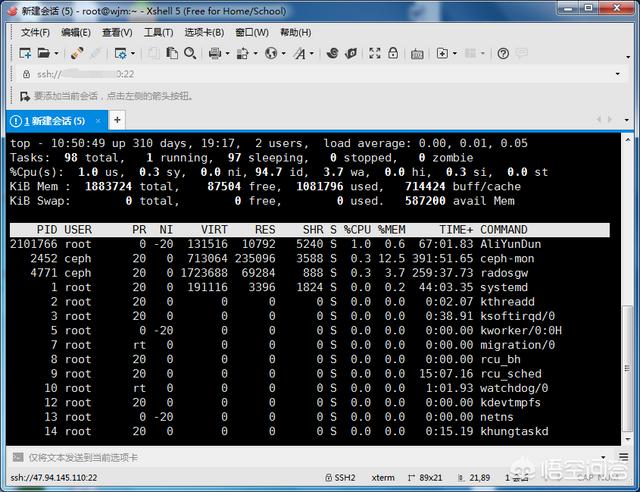This screenshot has width=640, height=492.
Task: Click the keyboard mapping icon
Action: 417,53
